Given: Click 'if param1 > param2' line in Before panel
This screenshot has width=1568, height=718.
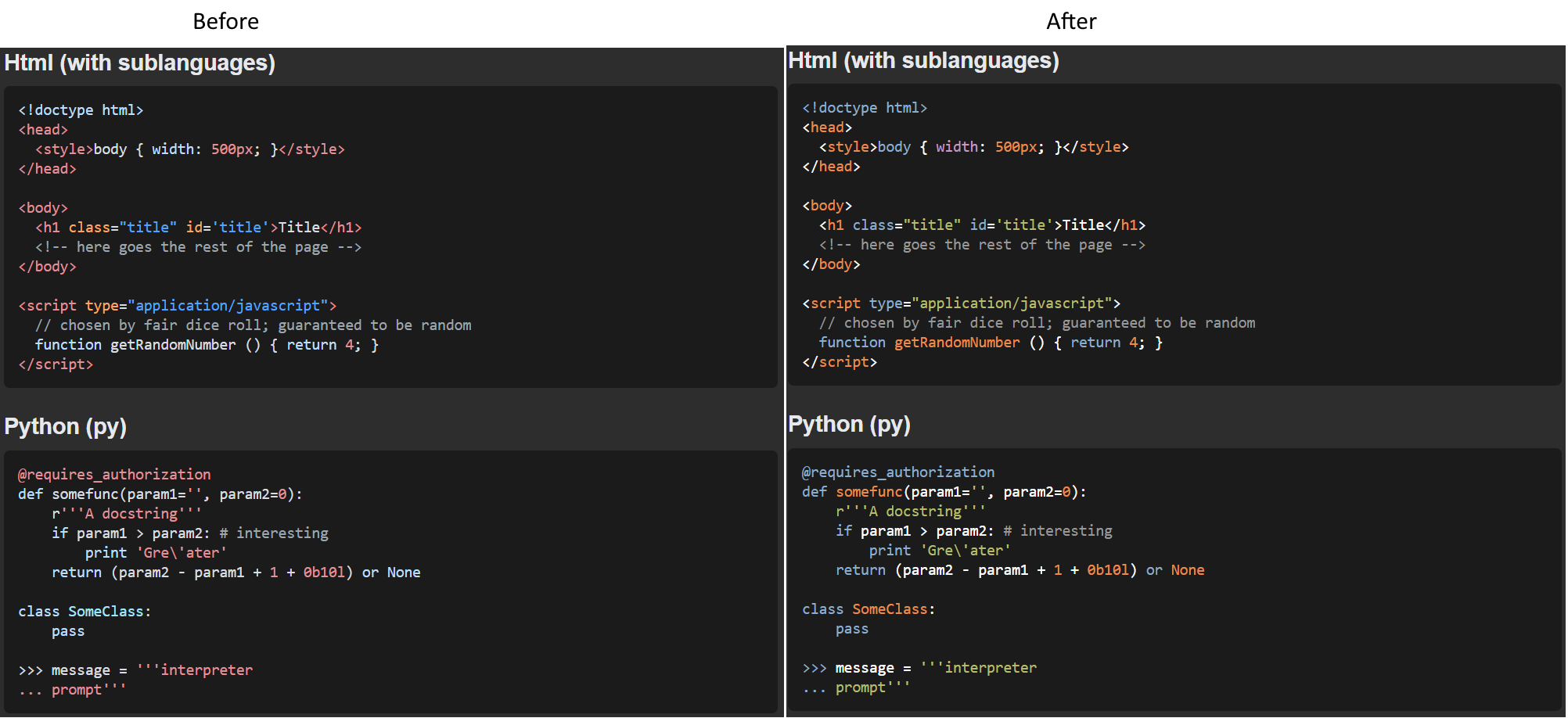Looking at the screenshot, I should tap(190, 533).
